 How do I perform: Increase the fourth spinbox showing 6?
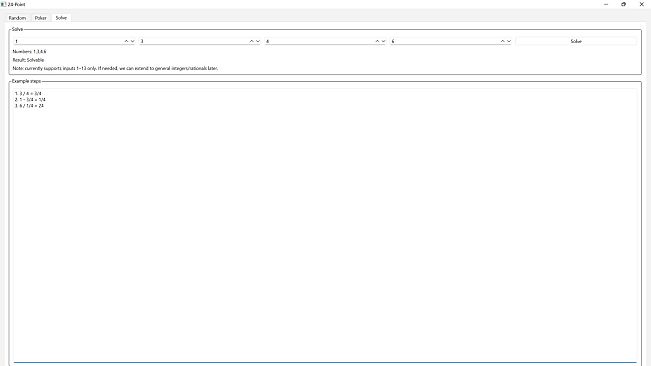coord(502,41)
